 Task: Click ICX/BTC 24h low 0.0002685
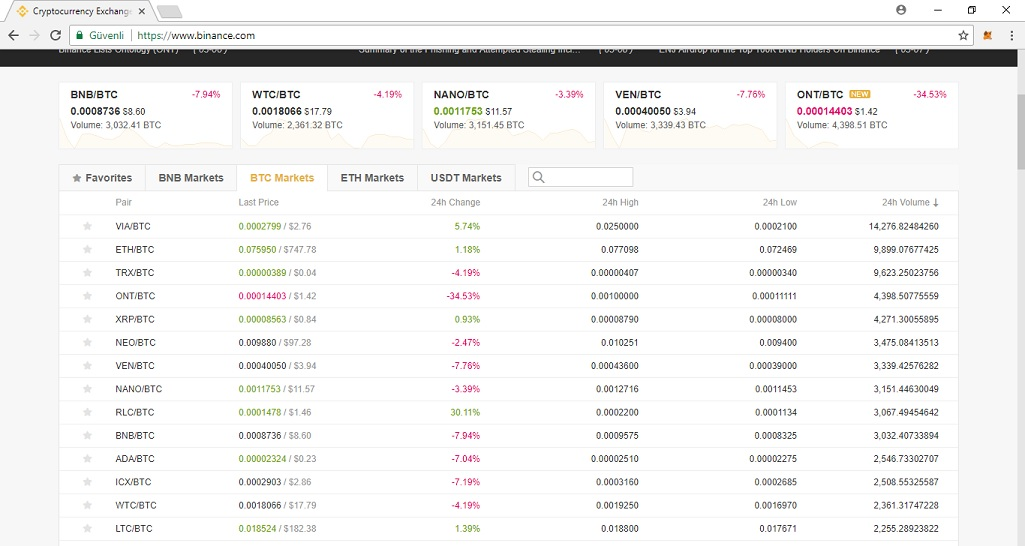pos(775,481)
